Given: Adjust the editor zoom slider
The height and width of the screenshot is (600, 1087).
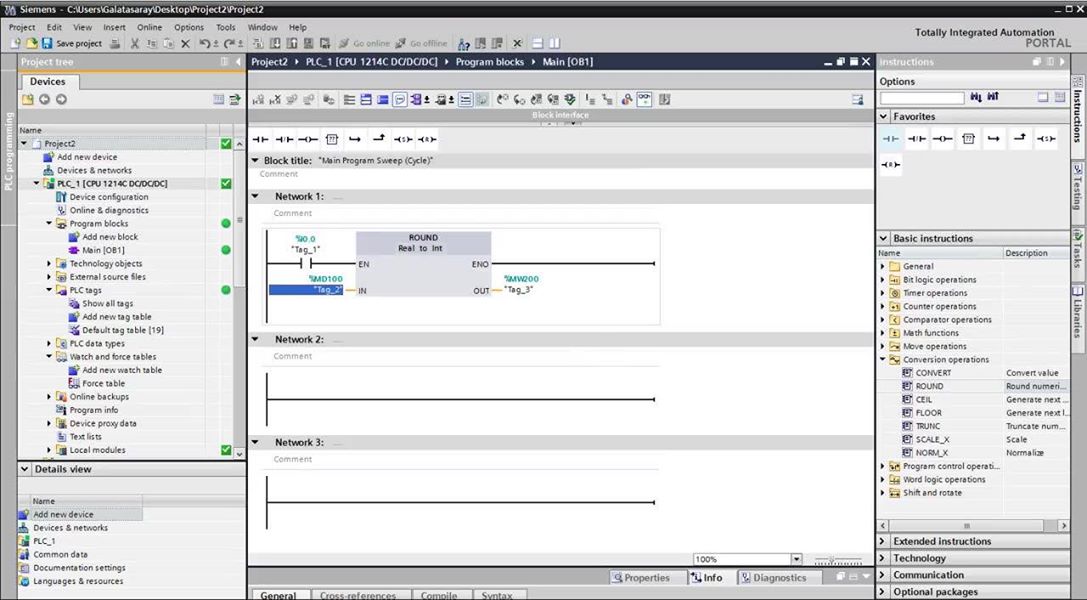Looking at the screenshot, I should [838, 559].
